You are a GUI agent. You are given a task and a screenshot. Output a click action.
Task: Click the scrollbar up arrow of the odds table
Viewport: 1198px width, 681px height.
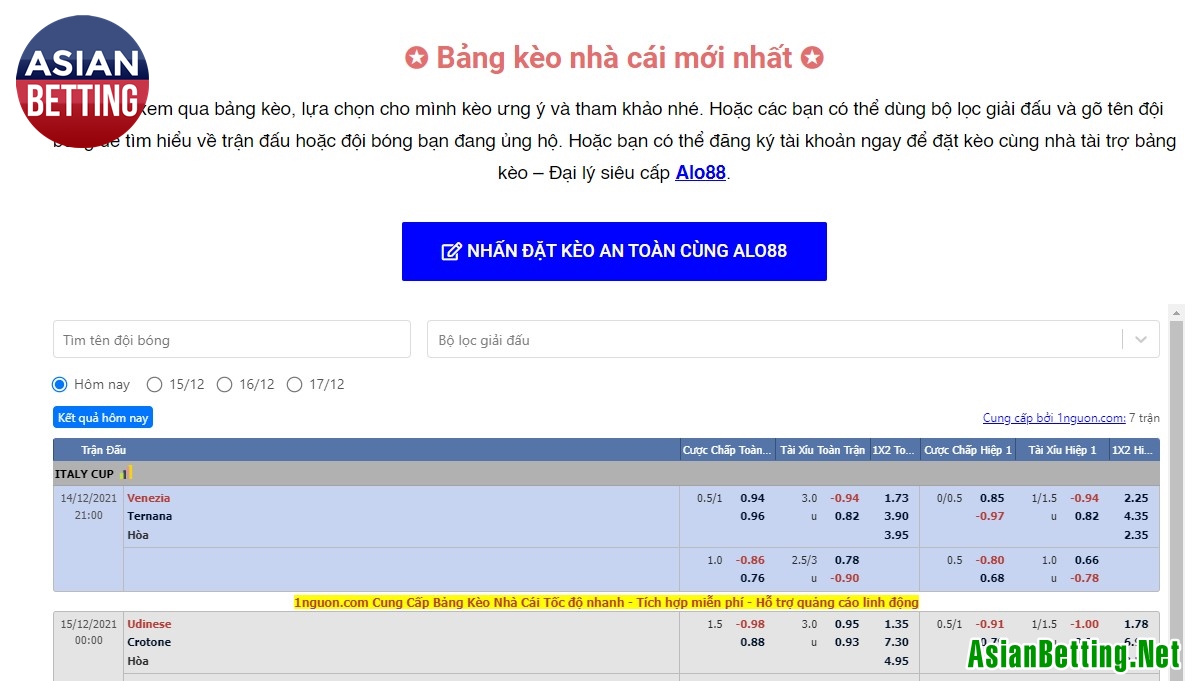pos(1177,313)
